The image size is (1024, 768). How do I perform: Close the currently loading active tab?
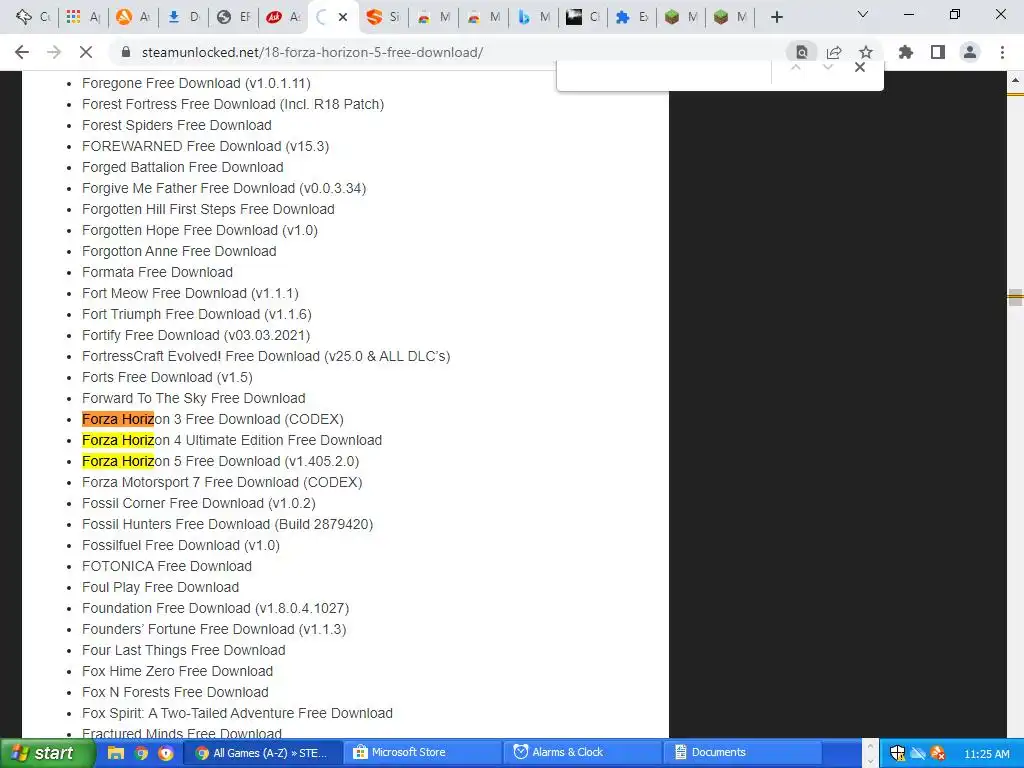(x=343, y=18)
